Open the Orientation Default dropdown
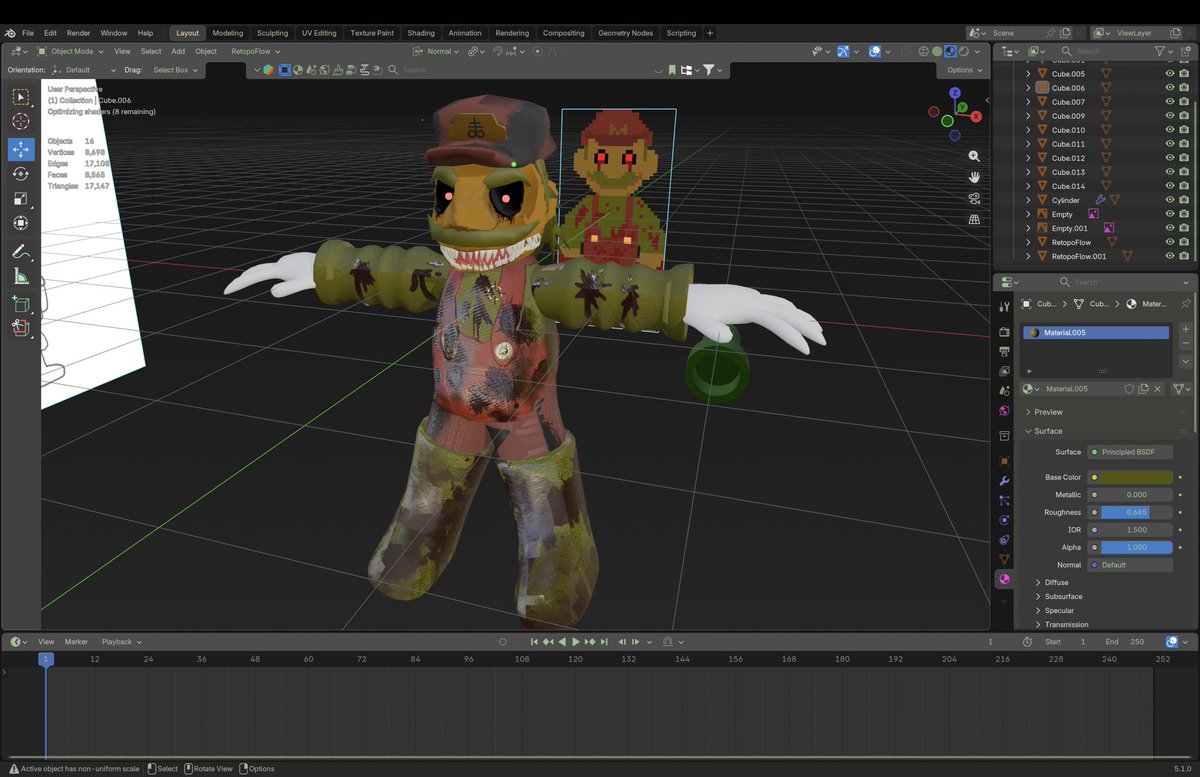Image resolution: width=1200 pixels, height=777 pixels. (84, 70)
